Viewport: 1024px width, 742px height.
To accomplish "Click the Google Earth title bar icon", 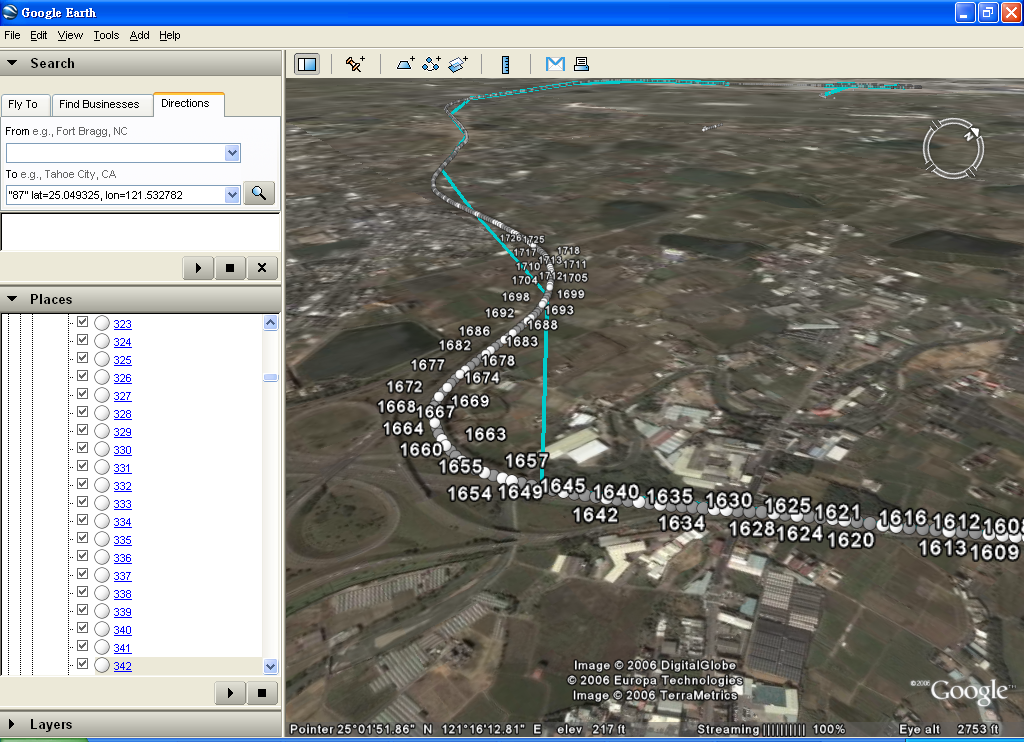I will 10,12.
